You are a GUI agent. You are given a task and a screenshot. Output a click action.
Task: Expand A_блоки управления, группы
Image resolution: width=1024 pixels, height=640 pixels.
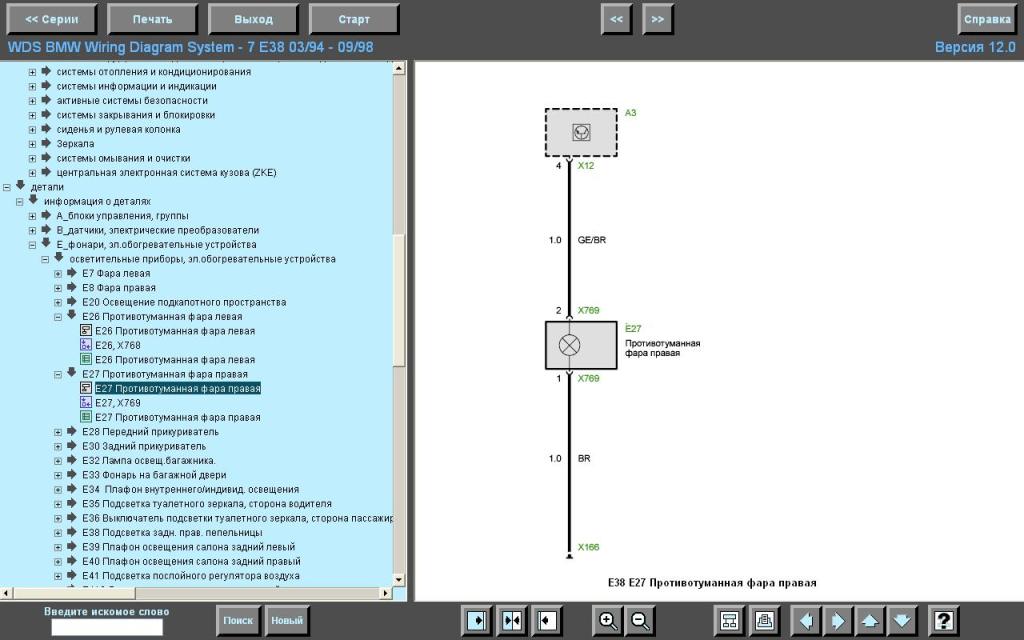pos(32,216)
